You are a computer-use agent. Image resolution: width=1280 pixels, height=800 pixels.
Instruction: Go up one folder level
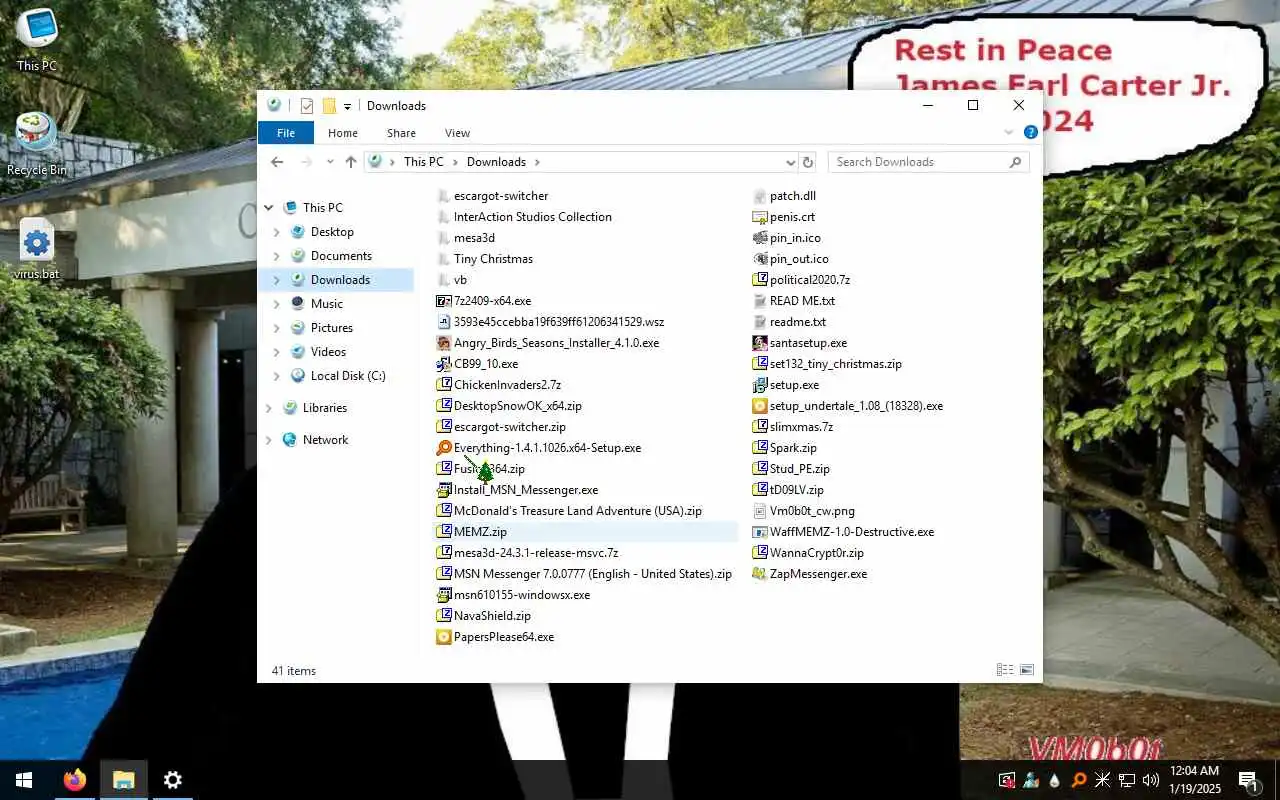pyautogui.click(x=351, y=162)
